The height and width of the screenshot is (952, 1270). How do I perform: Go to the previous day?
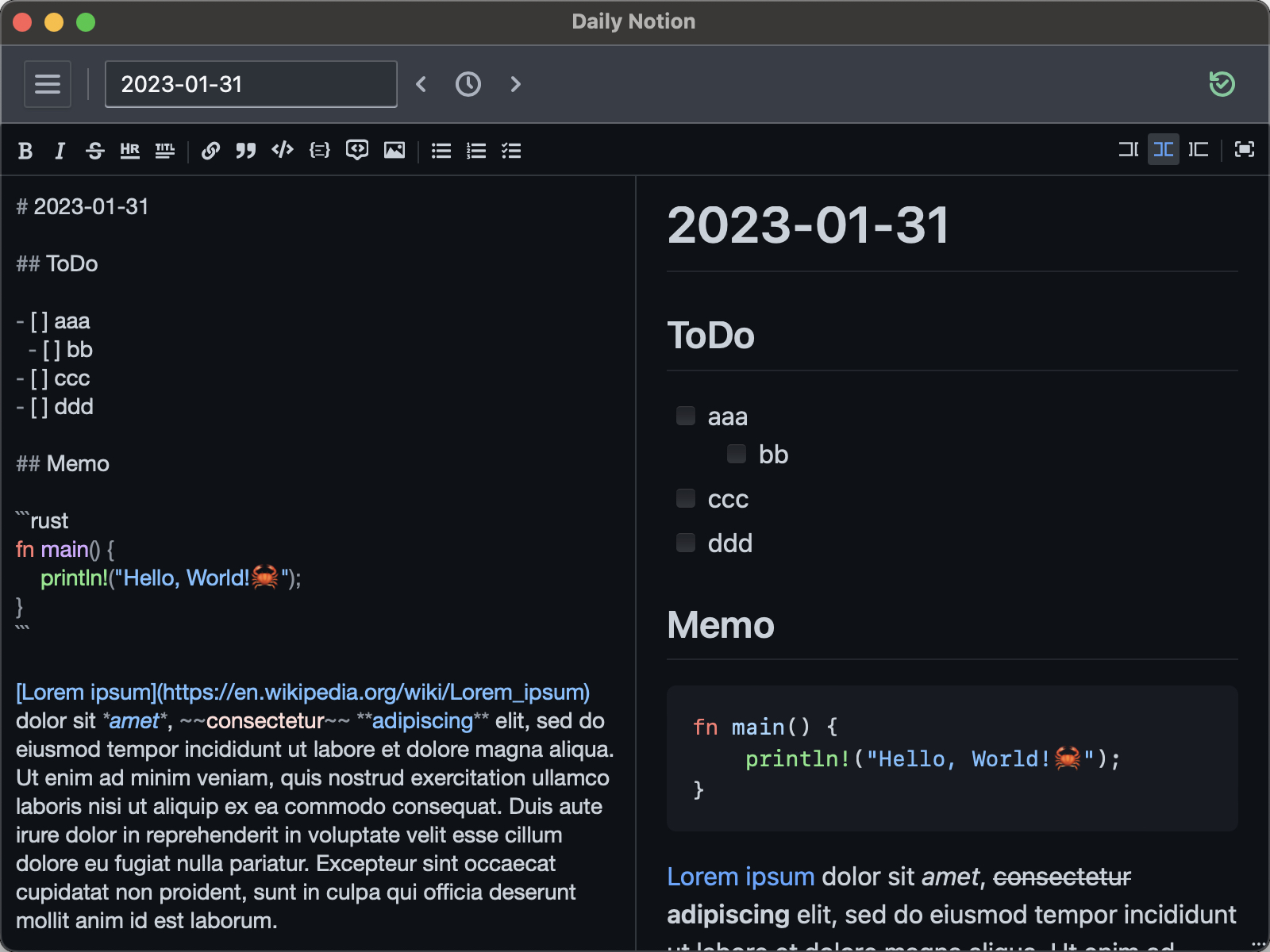pos(421,84)
